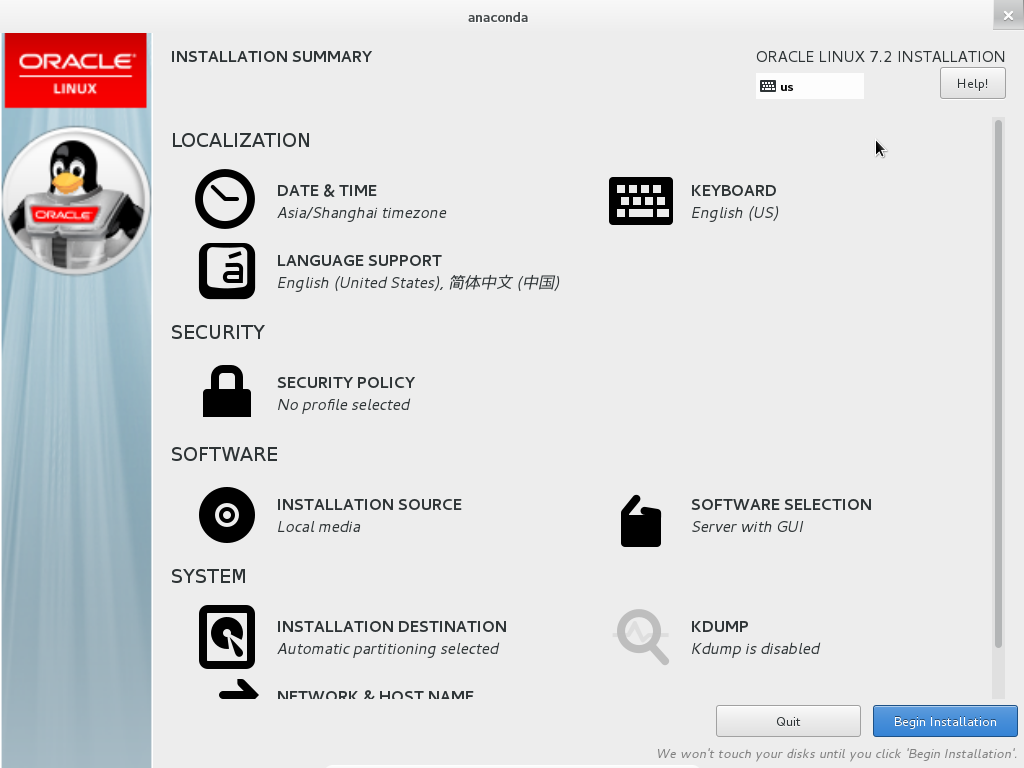Close the anaconda window

click(1008, 16)
